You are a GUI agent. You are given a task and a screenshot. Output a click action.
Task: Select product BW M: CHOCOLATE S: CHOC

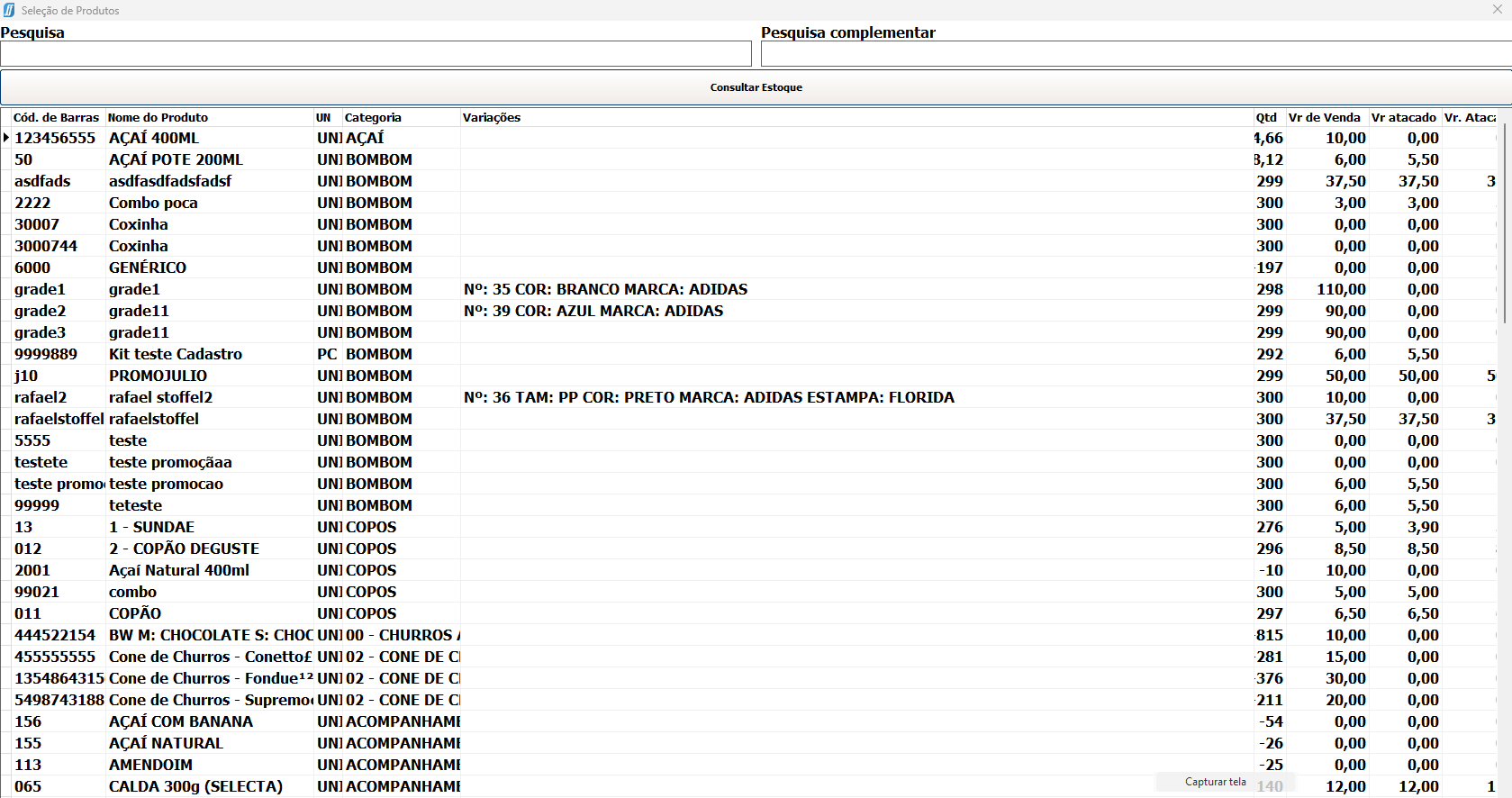click(x=210, y=635)
